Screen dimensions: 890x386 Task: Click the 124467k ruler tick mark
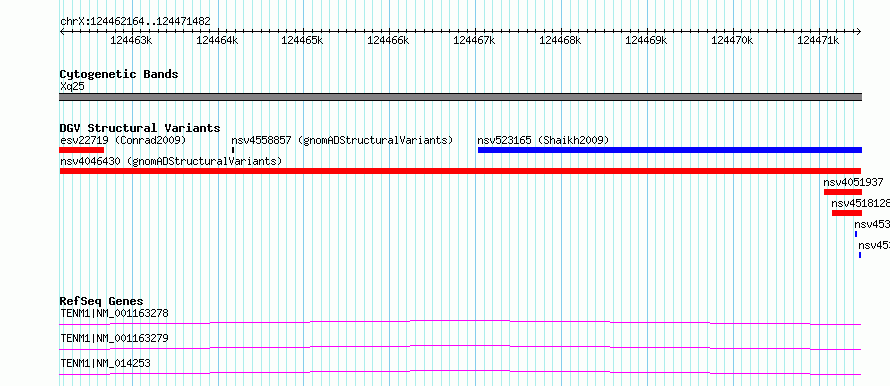point(475,31)
